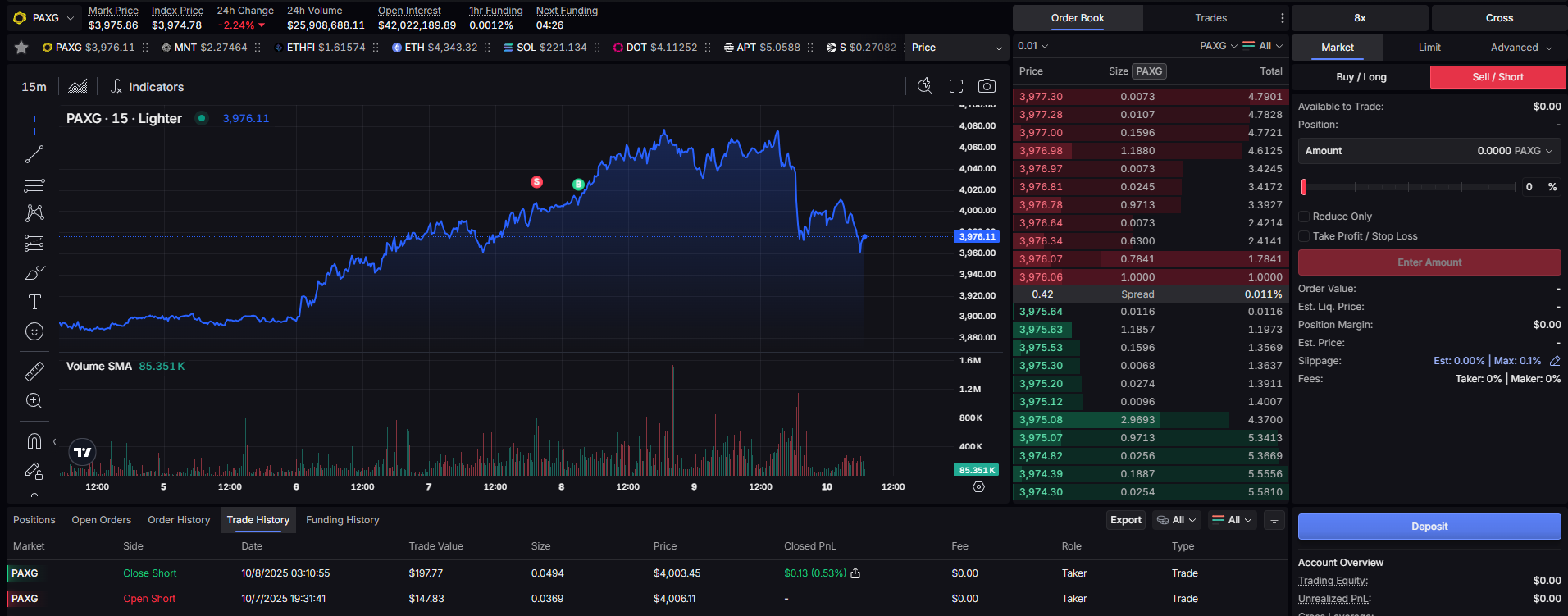This screenshot has height=616, width=1568.
Task: Click the green B buy marker on chart
Action: (x=578, y=185)
